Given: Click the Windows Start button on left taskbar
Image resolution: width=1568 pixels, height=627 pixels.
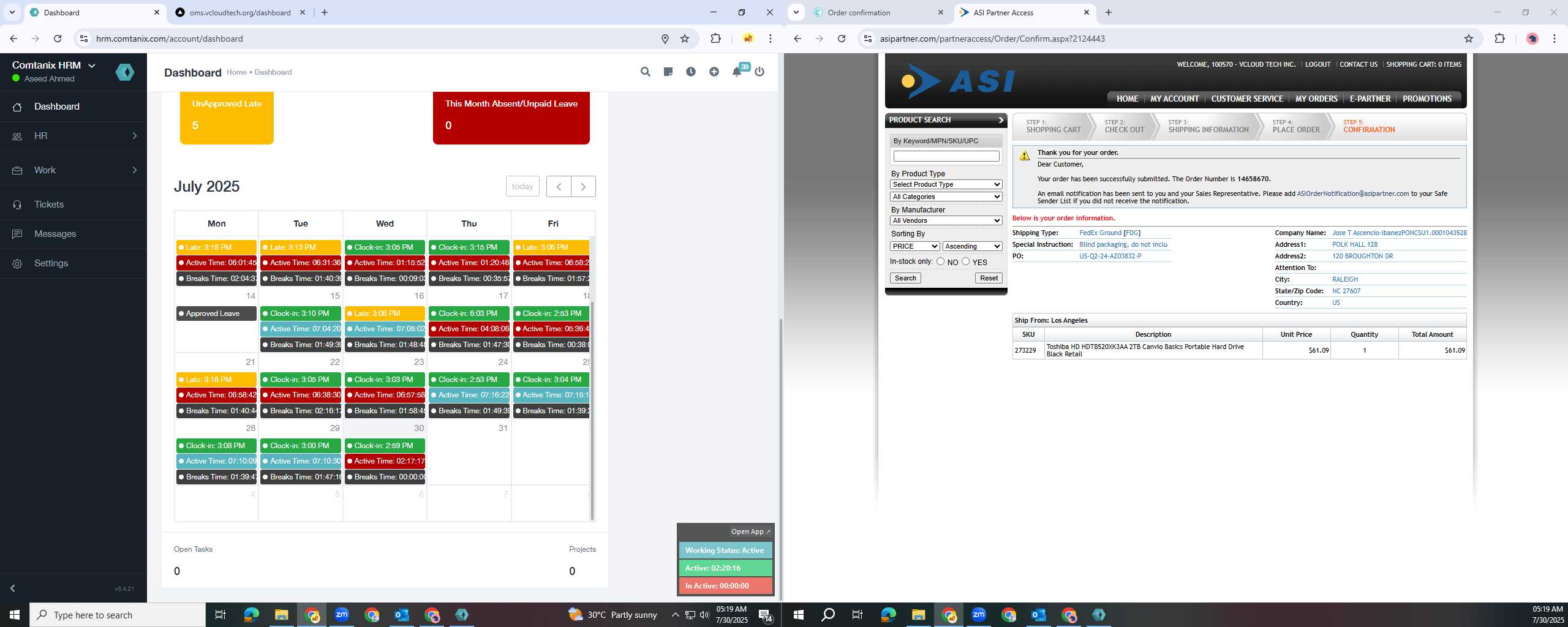Looking at the screenshot, I should point(15,614).
